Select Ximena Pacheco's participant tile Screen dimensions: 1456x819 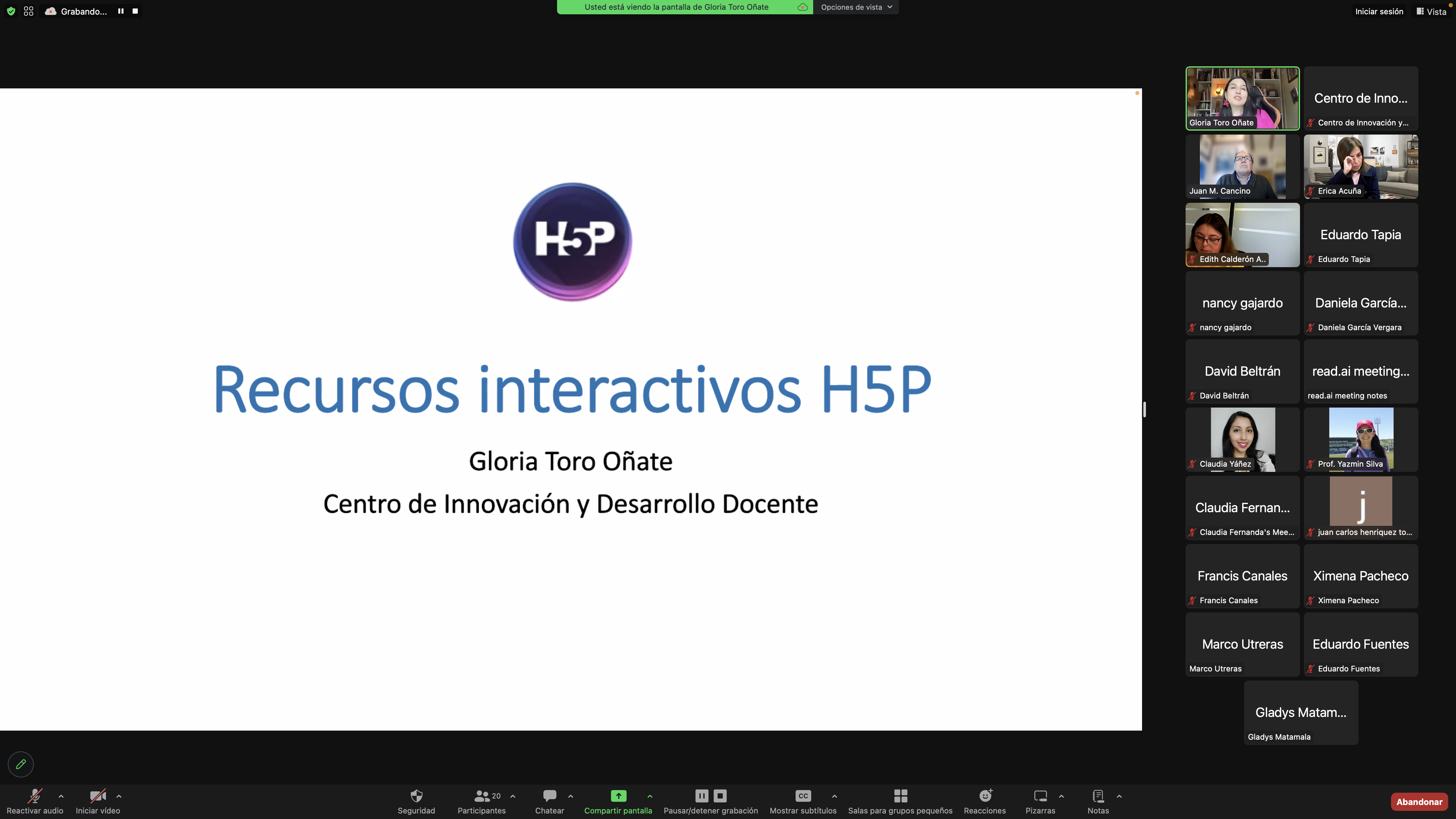coord(1361,577)
